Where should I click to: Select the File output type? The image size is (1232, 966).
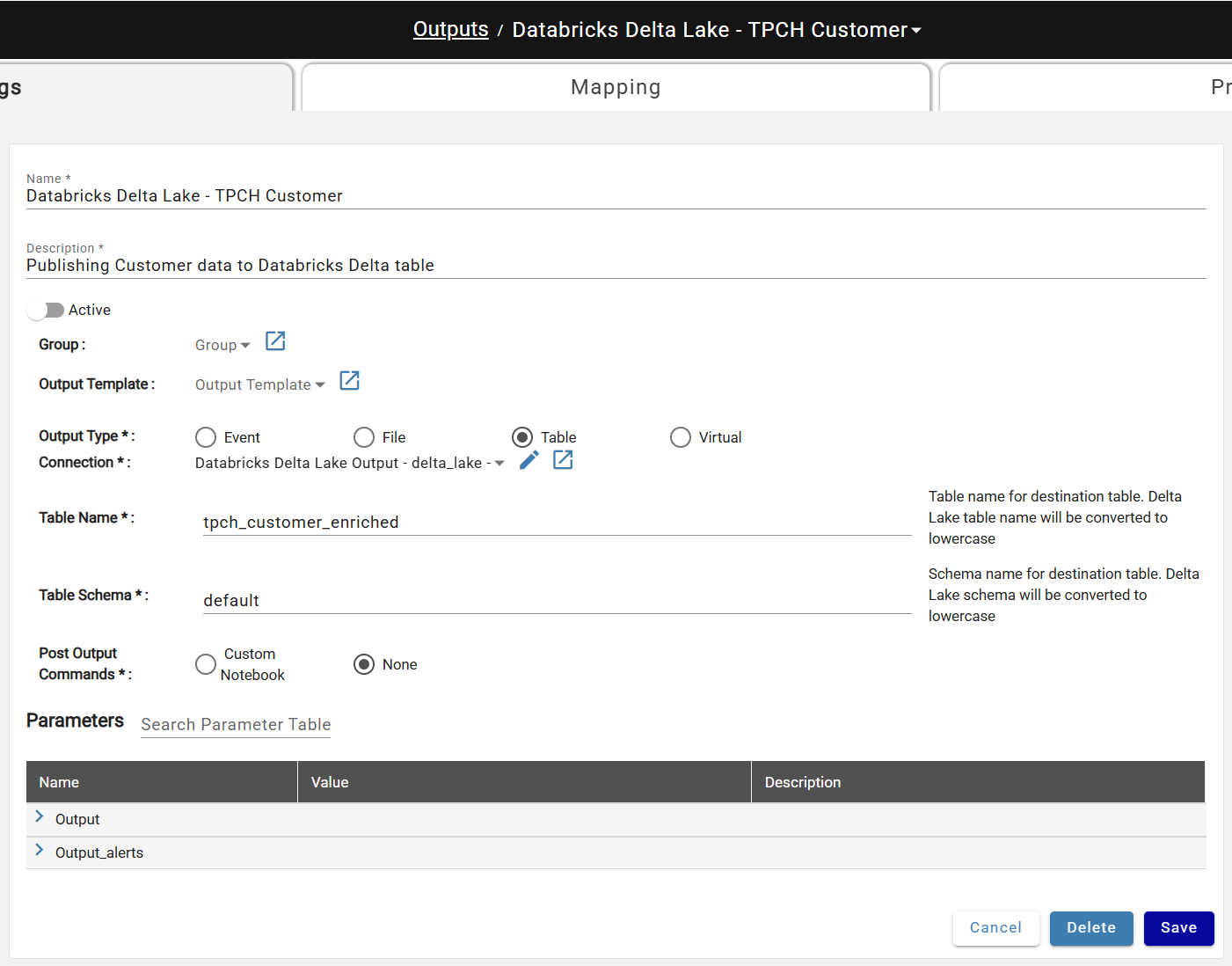coord(363,436)
